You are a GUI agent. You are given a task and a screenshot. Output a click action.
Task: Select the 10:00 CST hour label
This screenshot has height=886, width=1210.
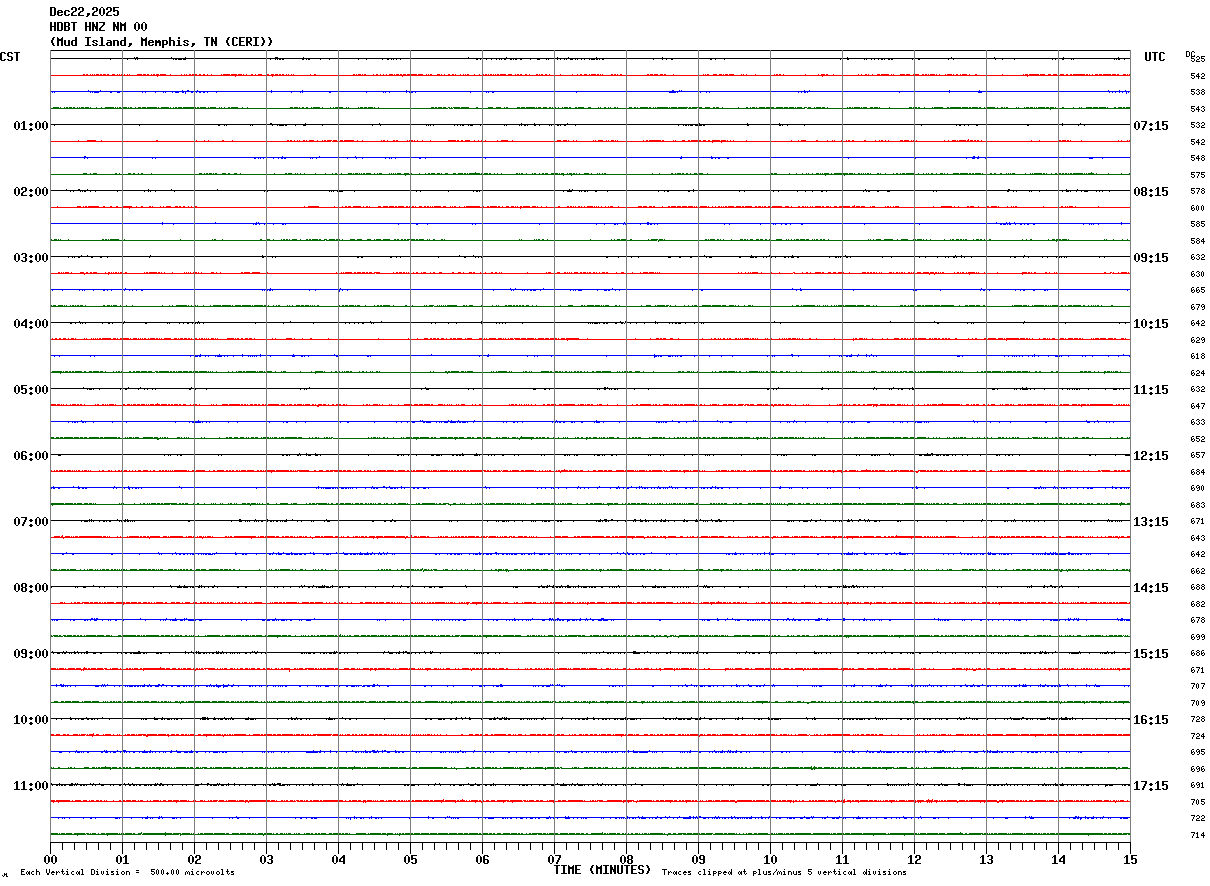(x=31, y=720)
